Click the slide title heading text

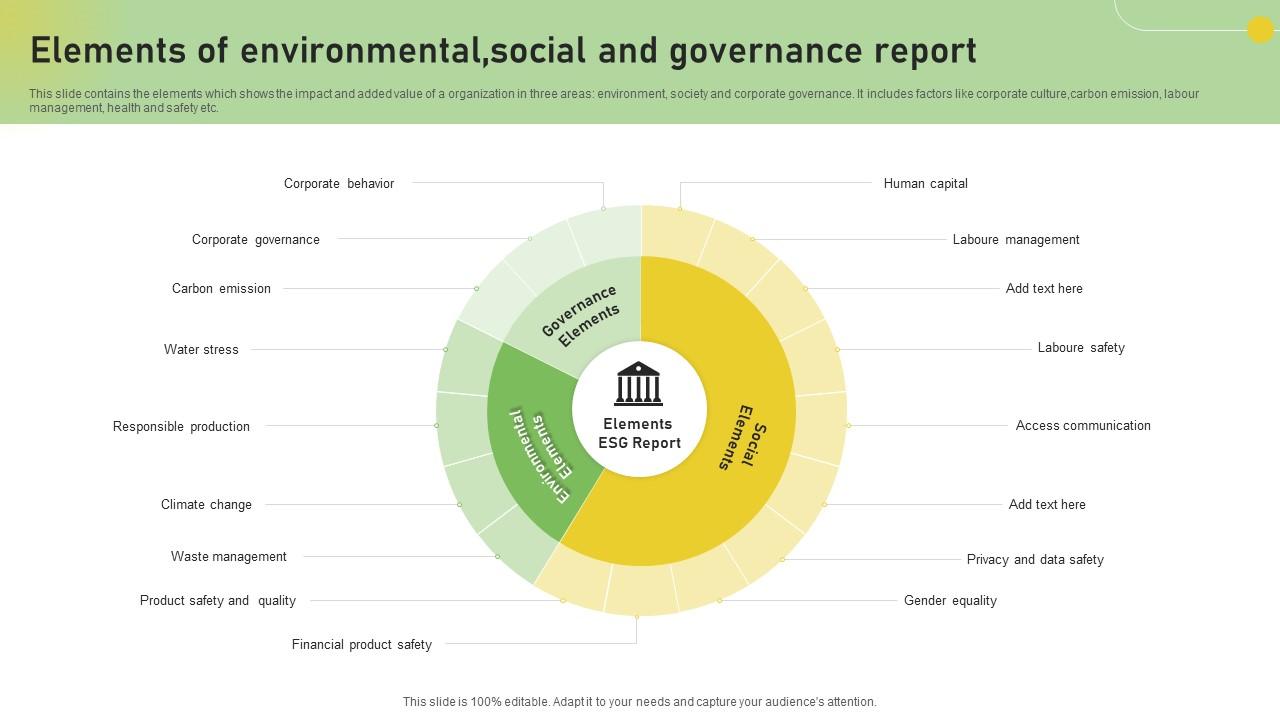(504, 50)
